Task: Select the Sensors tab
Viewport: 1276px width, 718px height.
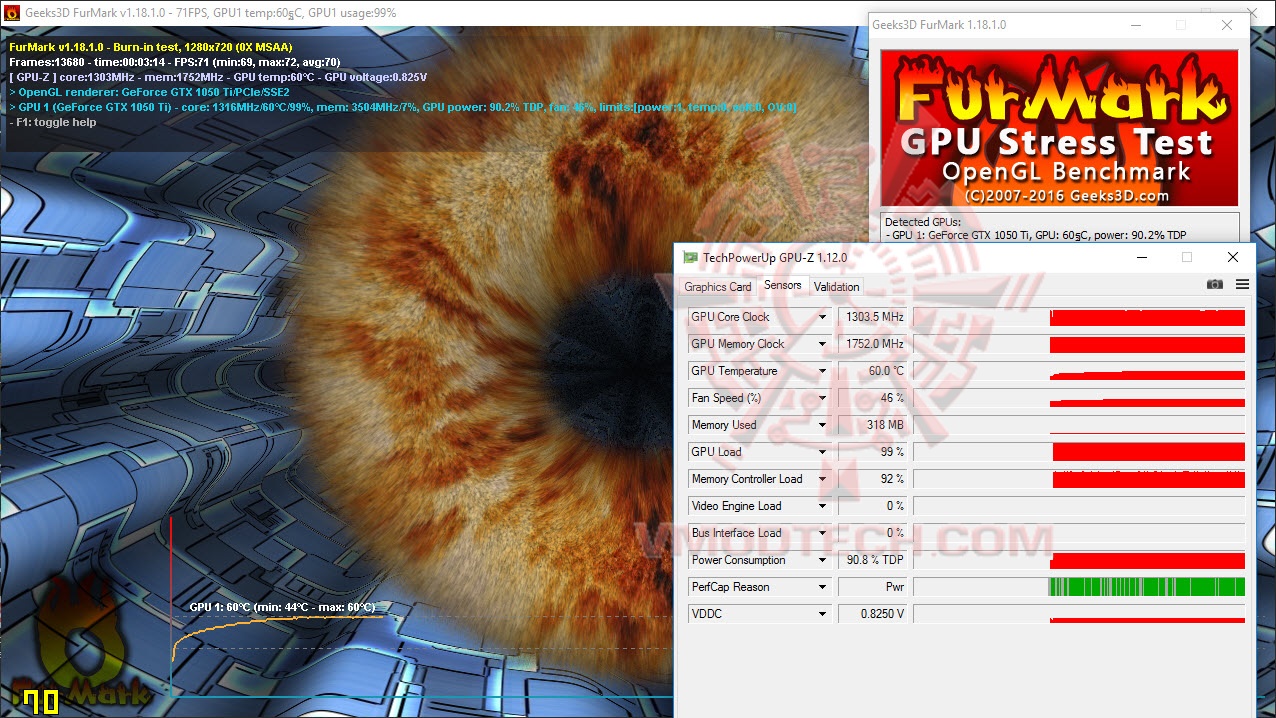Action: [783, 285]
